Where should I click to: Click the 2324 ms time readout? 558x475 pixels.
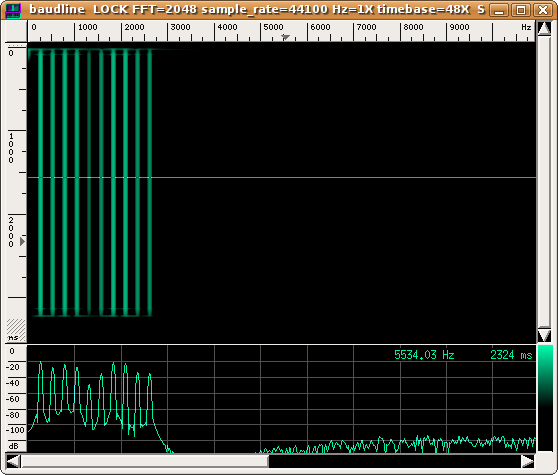[x=511, y=355]
